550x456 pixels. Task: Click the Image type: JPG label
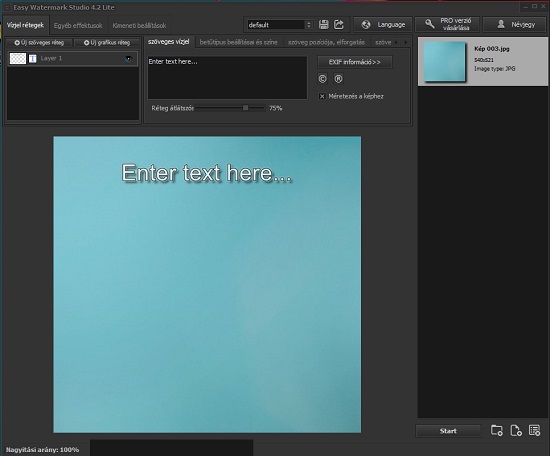click(495, 69)
